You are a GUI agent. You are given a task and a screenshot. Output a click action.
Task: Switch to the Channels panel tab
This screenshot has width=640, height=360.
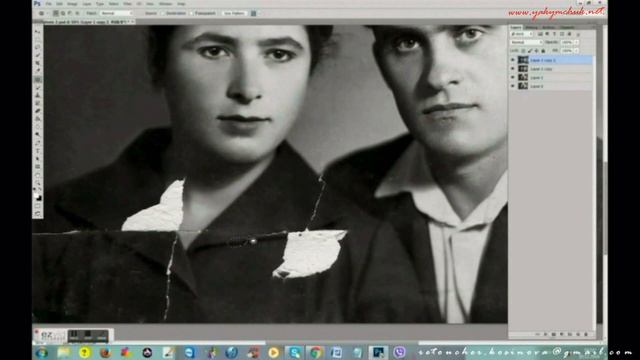pyautogui.click(x=567, y=28)
